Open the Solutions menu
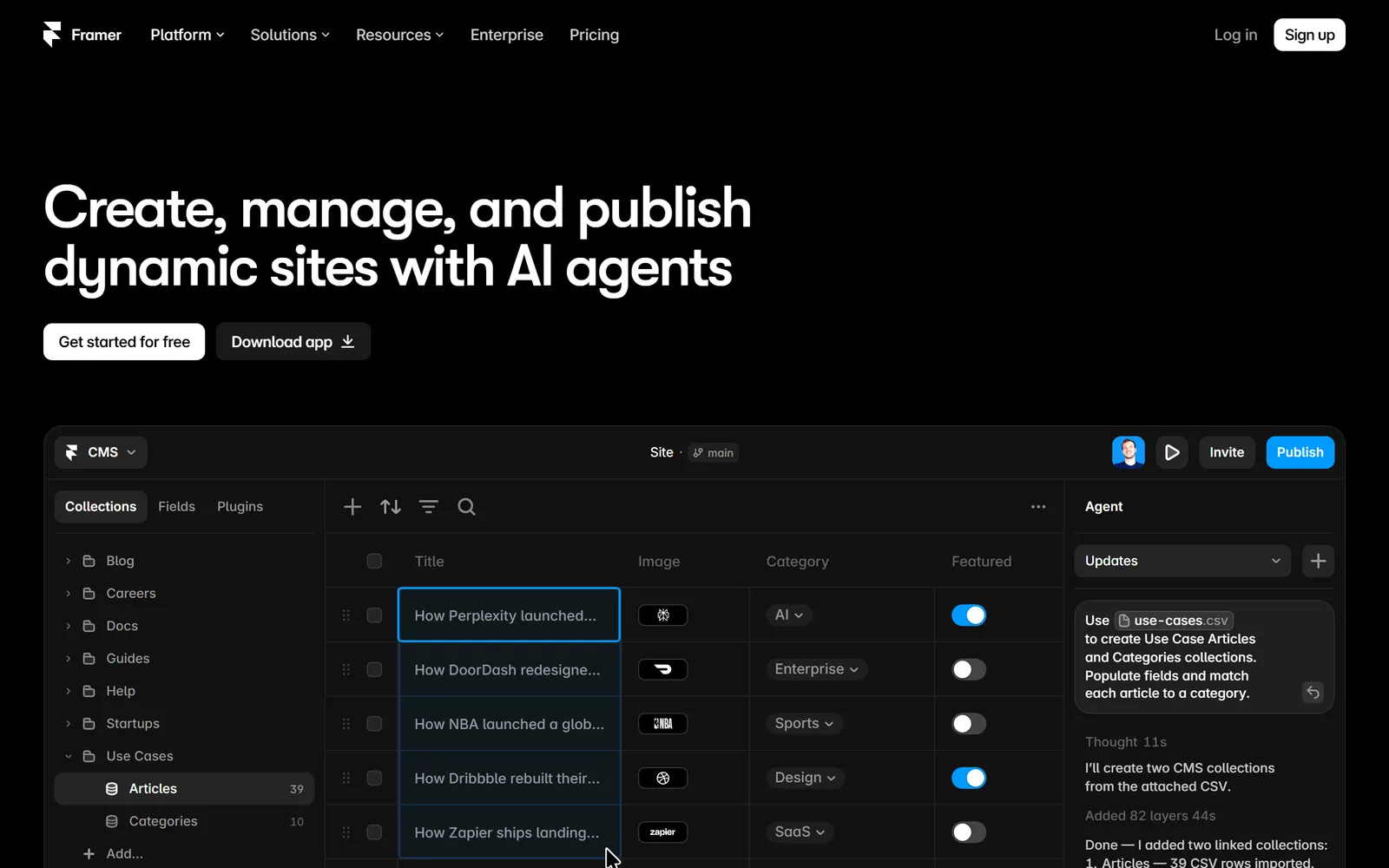The width and height of the screenshot is (1389, 868). 290,35
